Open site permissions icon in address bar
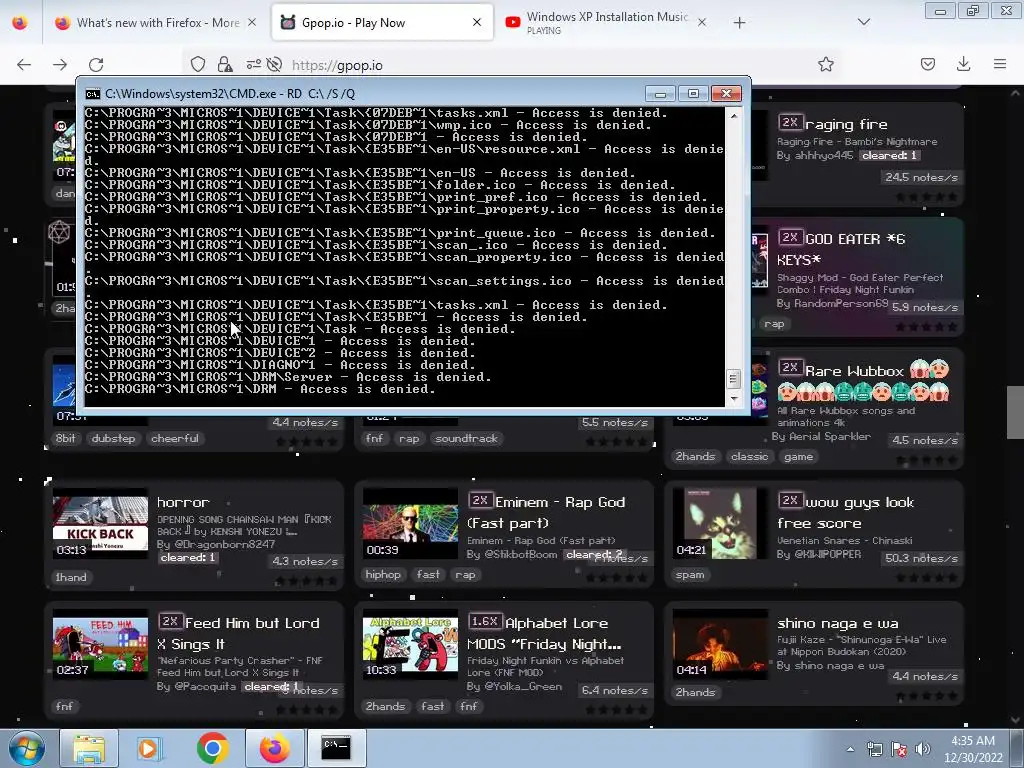This screenshot has width=1024, height=768. tap(253, 65)
